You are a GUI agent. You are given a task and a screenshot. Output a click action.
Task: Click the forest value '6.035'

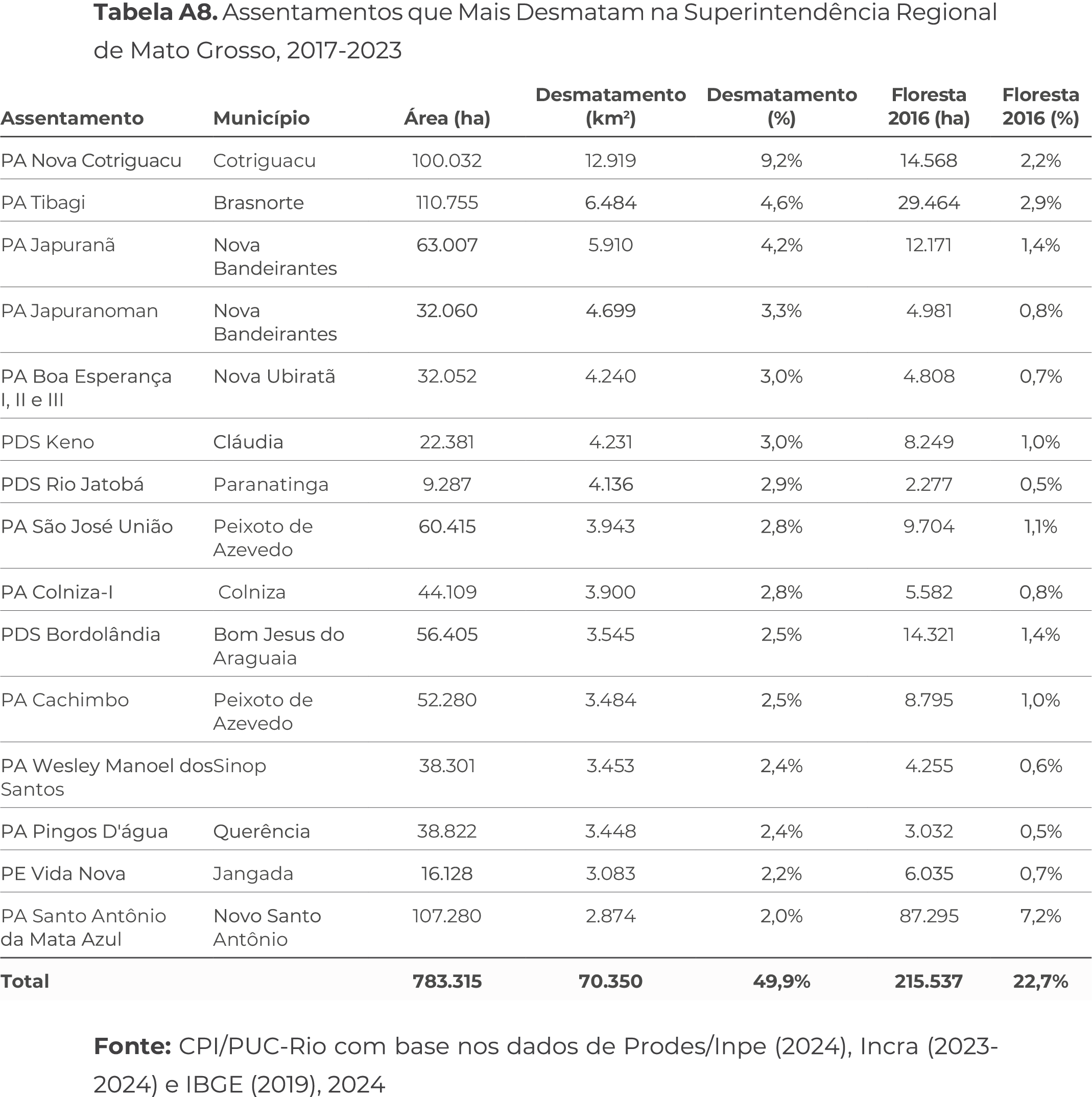(929, 874)
